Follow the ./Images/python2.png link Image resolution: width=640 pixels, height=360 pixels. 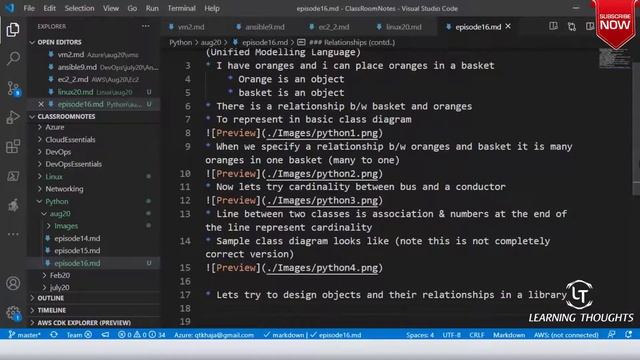322,174
